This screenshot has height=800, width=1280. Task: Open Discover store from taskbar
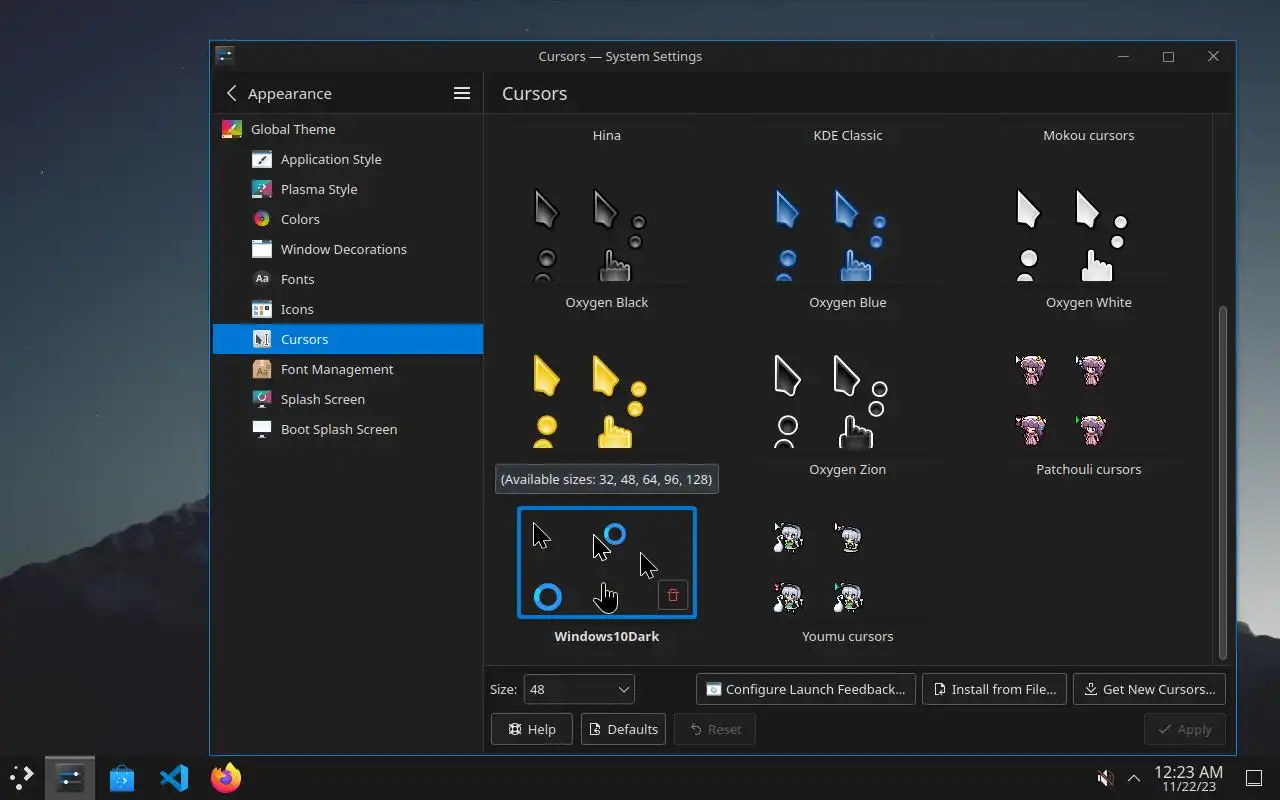click(122, 777)
